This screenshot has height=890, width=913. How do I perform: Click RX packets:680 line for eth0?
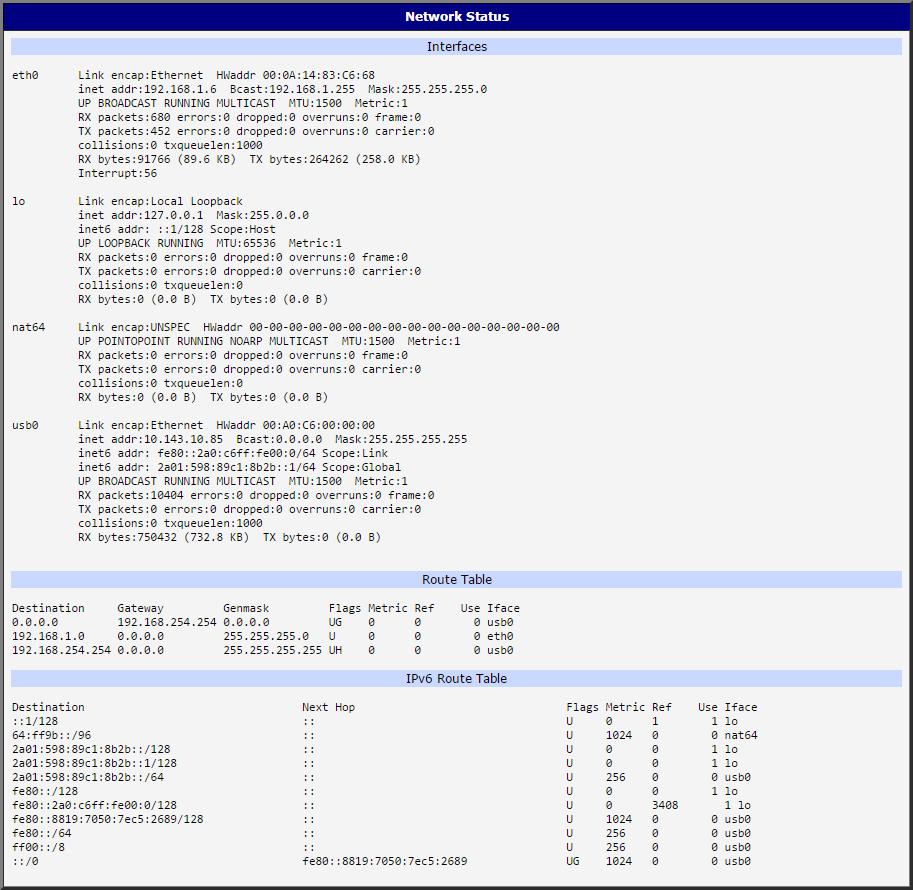pyautogui.click(x=249, y=117)
